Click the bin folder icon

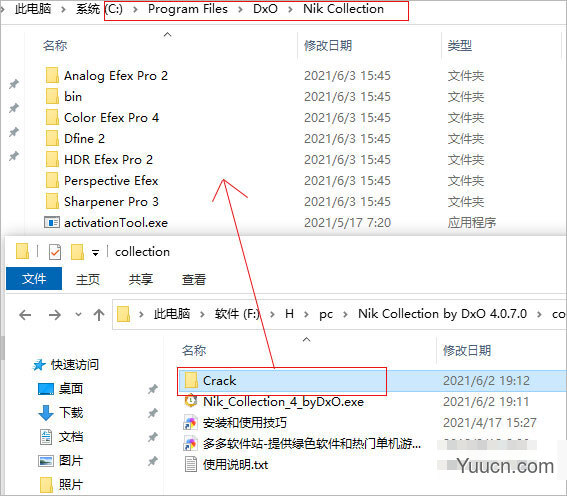click(52, 97)
